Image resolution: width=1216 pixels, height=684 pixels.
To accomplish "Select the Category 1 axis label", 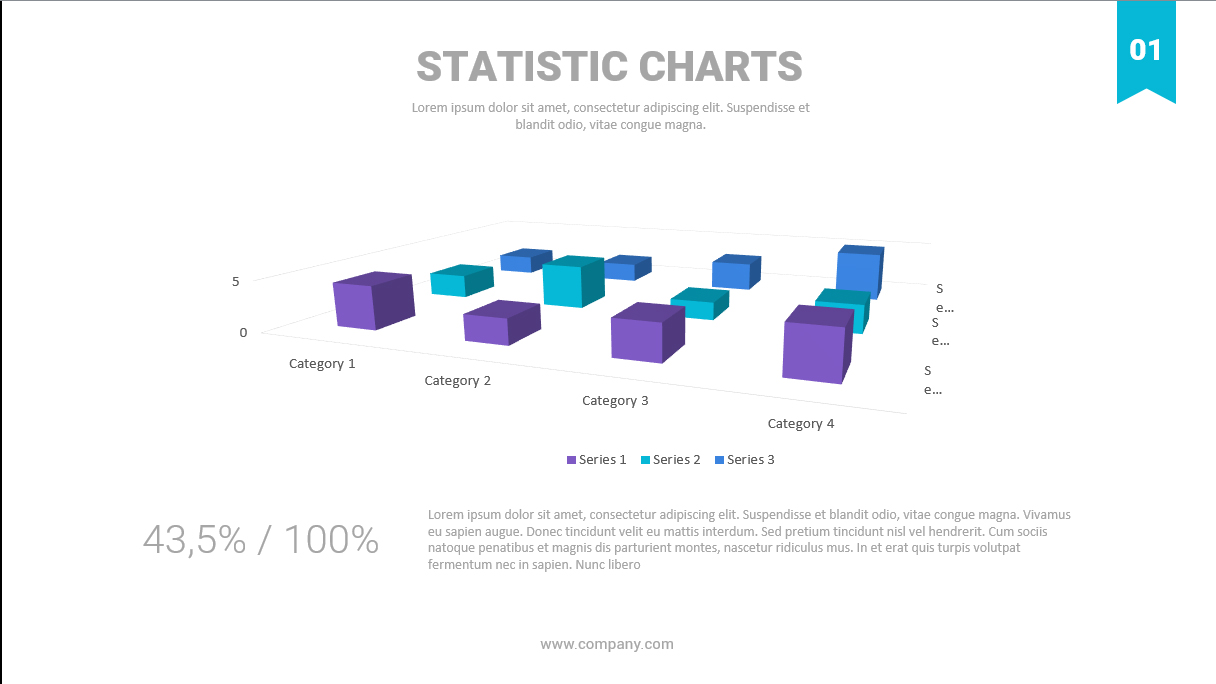I will (x=322, y=364).
